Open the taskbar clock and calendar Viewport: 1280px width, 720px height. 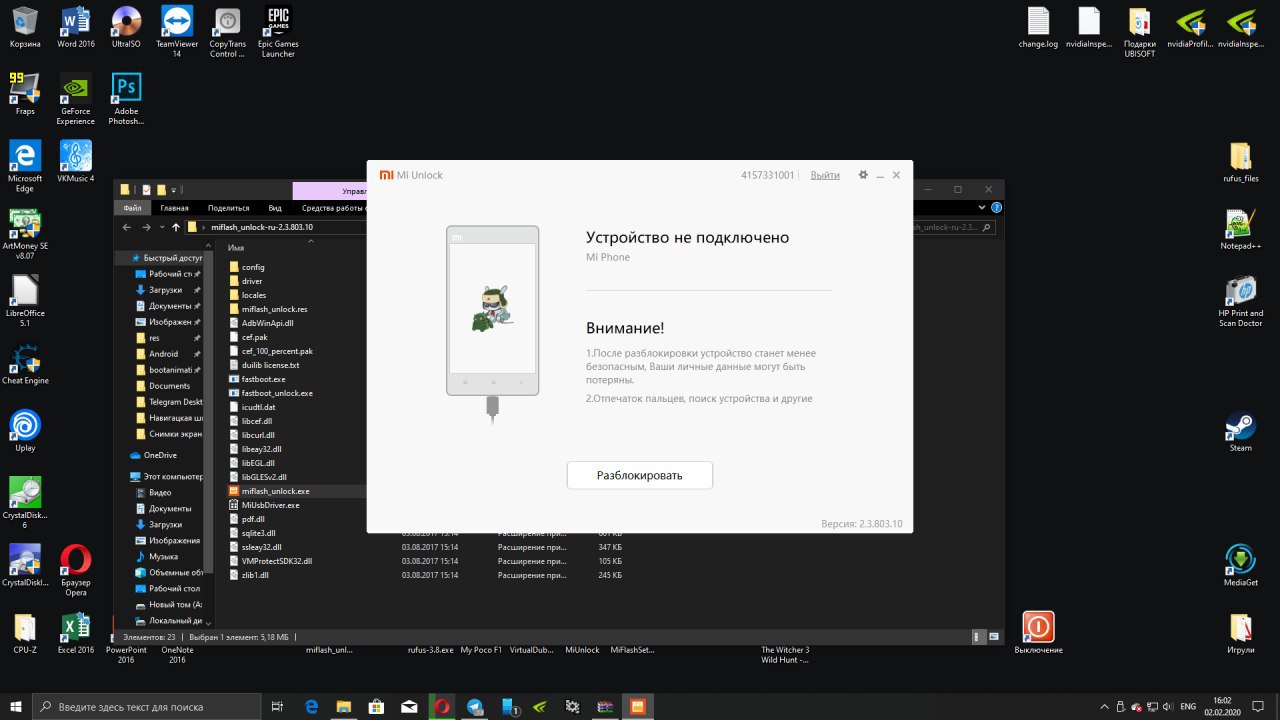point(1223,706)
